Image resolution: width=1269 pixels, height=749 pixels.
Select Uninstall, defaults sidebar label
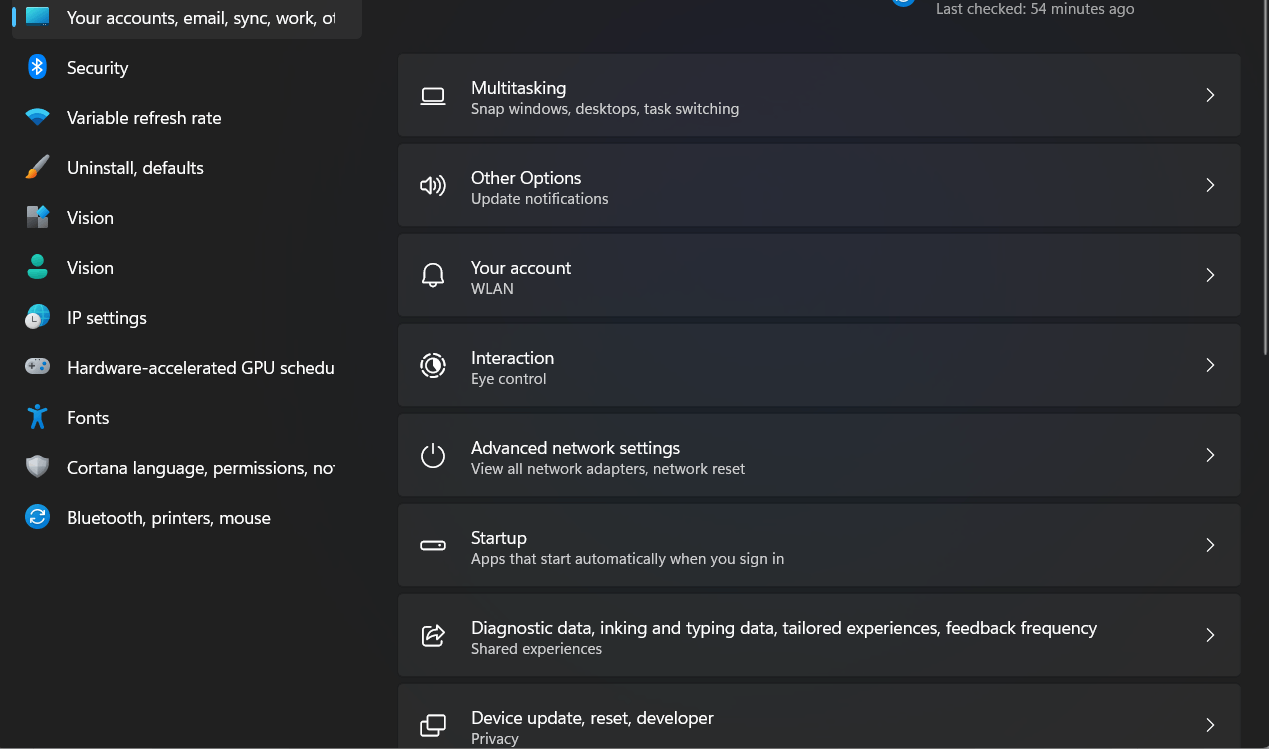(135, 168)
